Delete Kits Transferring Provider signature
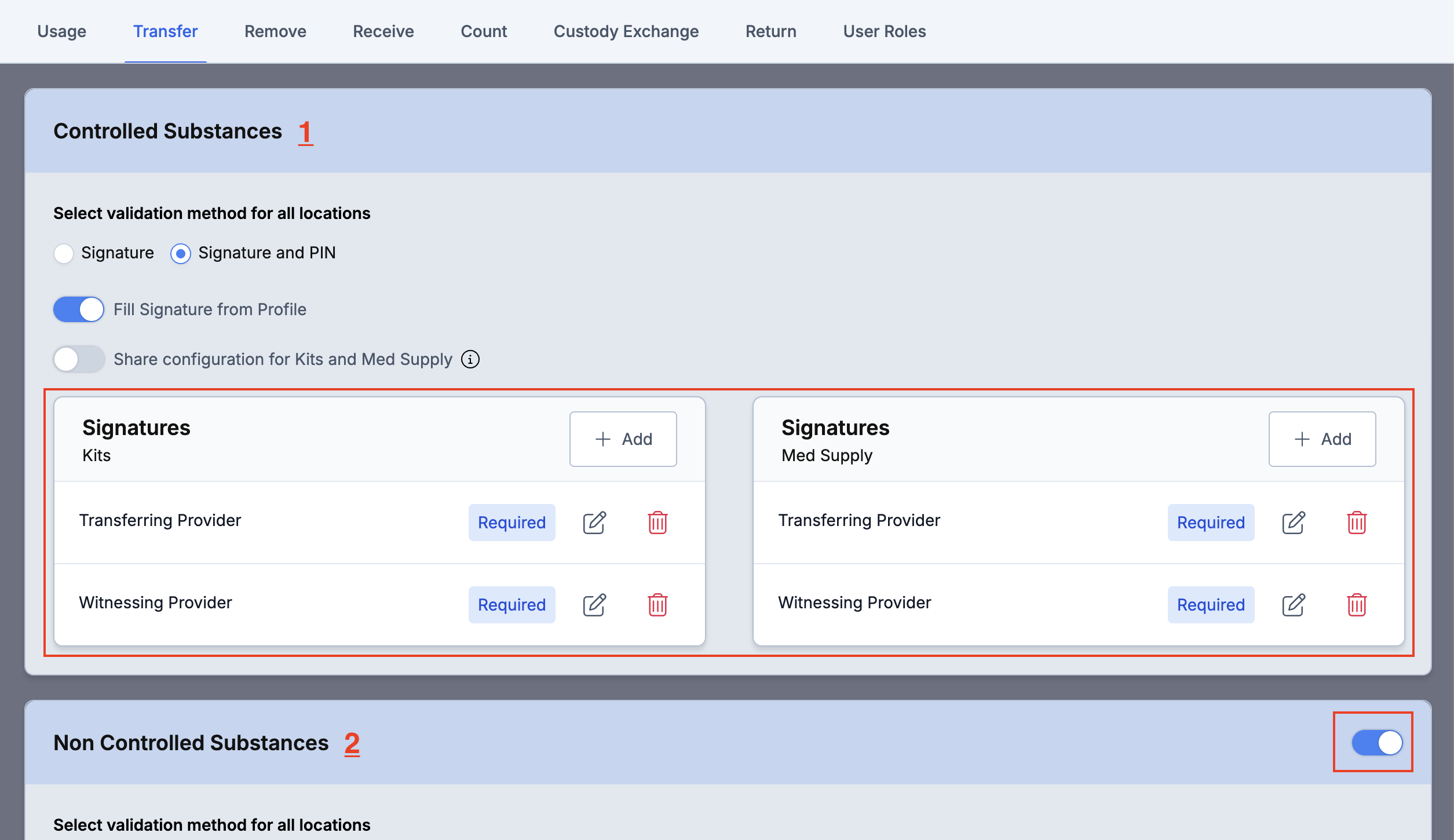The width and height of the screenshot is (1454, 840). (x=657, y=523)
